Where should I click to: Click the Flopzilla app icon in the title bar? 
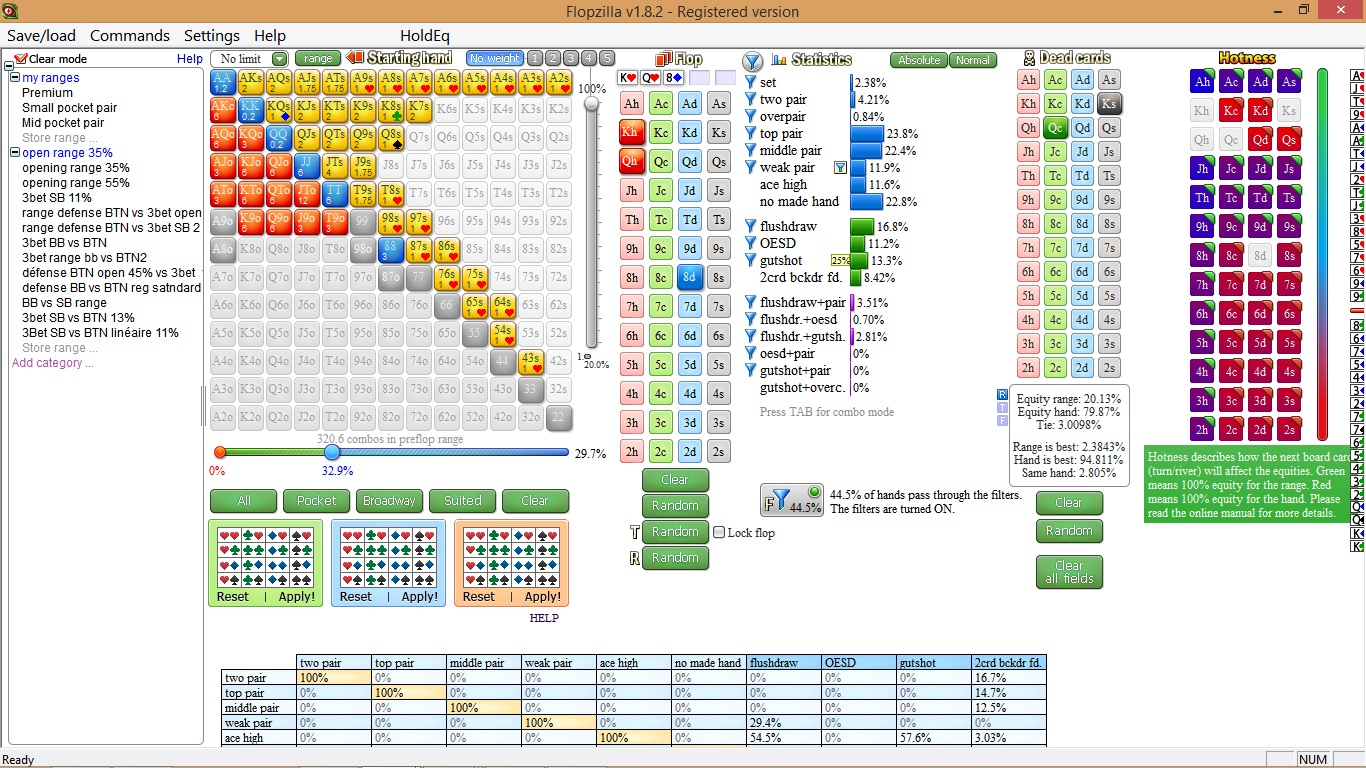tap(11, 11)
